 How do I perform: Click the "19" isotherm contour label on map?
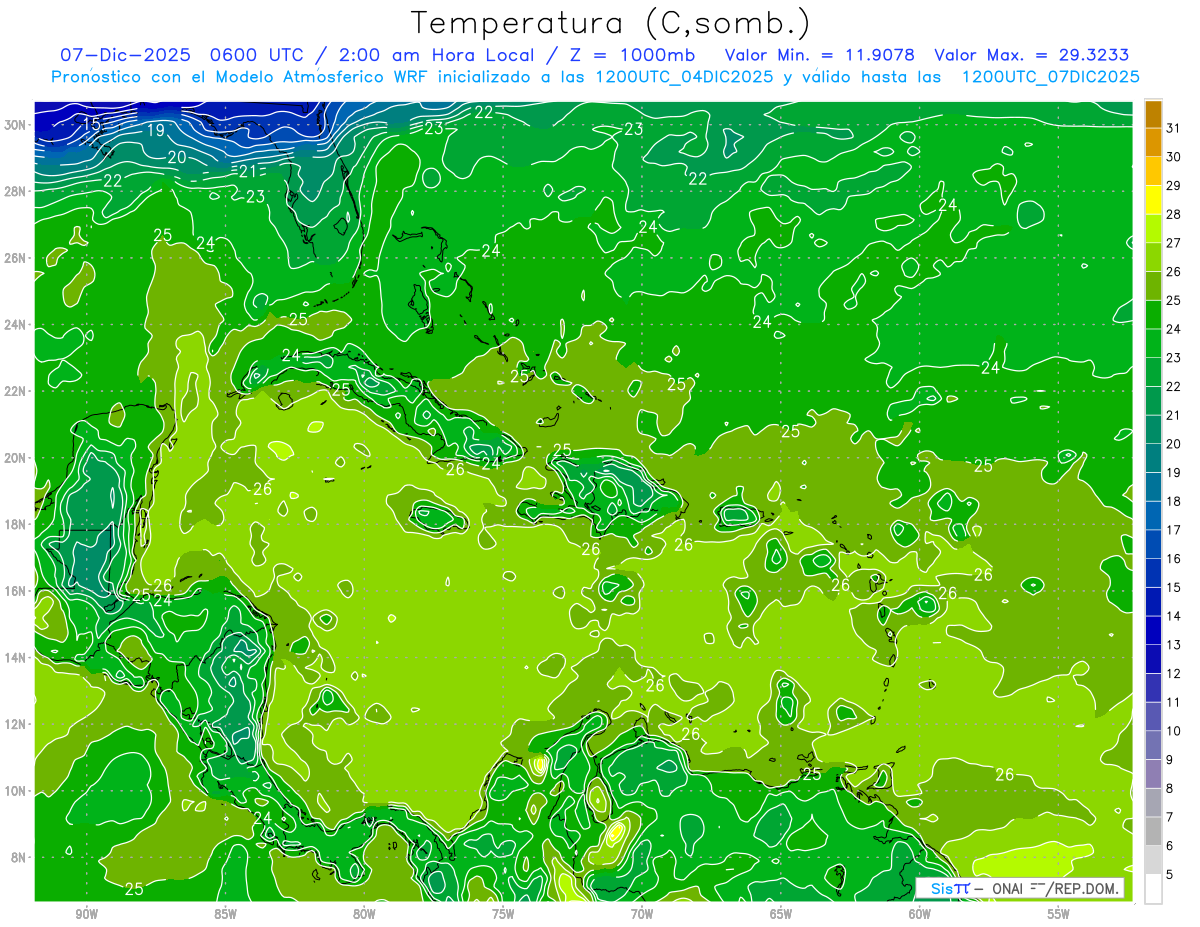[x=155, y=130]
